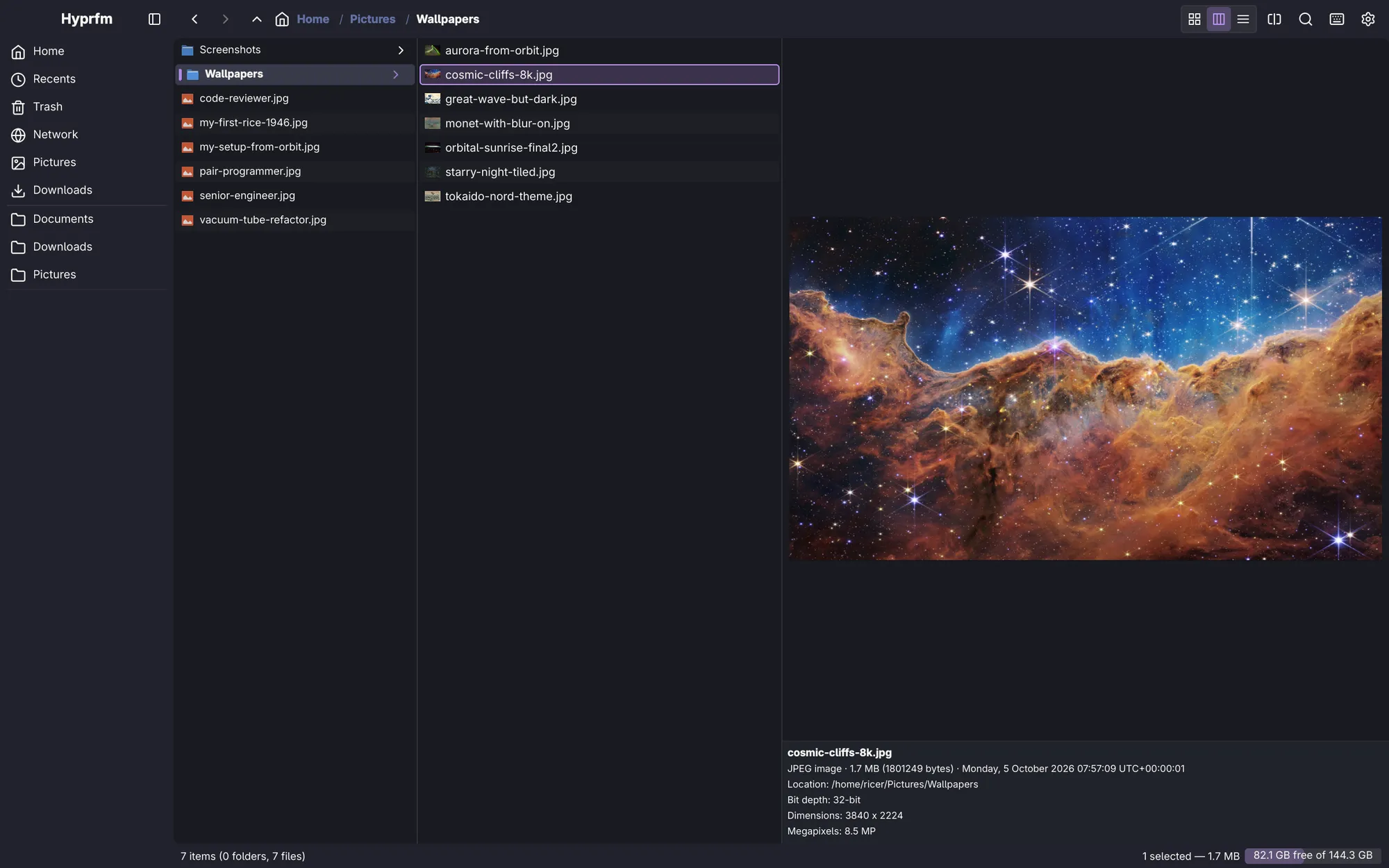Select senior-engineer.jpg file

(x=295, y=196)
